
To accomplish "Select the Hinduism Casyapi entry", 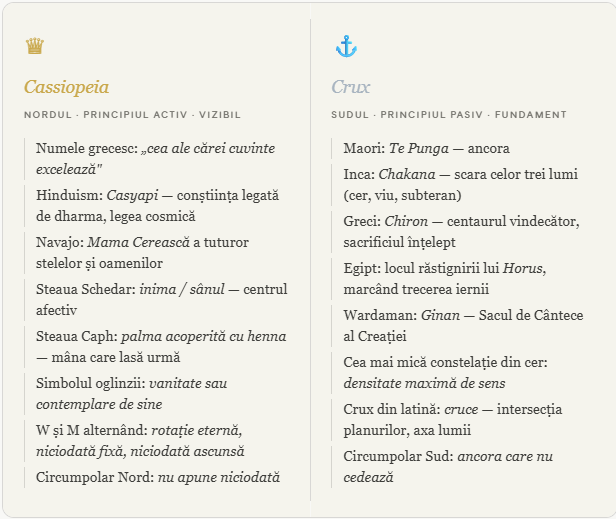I will [x=158, y=205].
